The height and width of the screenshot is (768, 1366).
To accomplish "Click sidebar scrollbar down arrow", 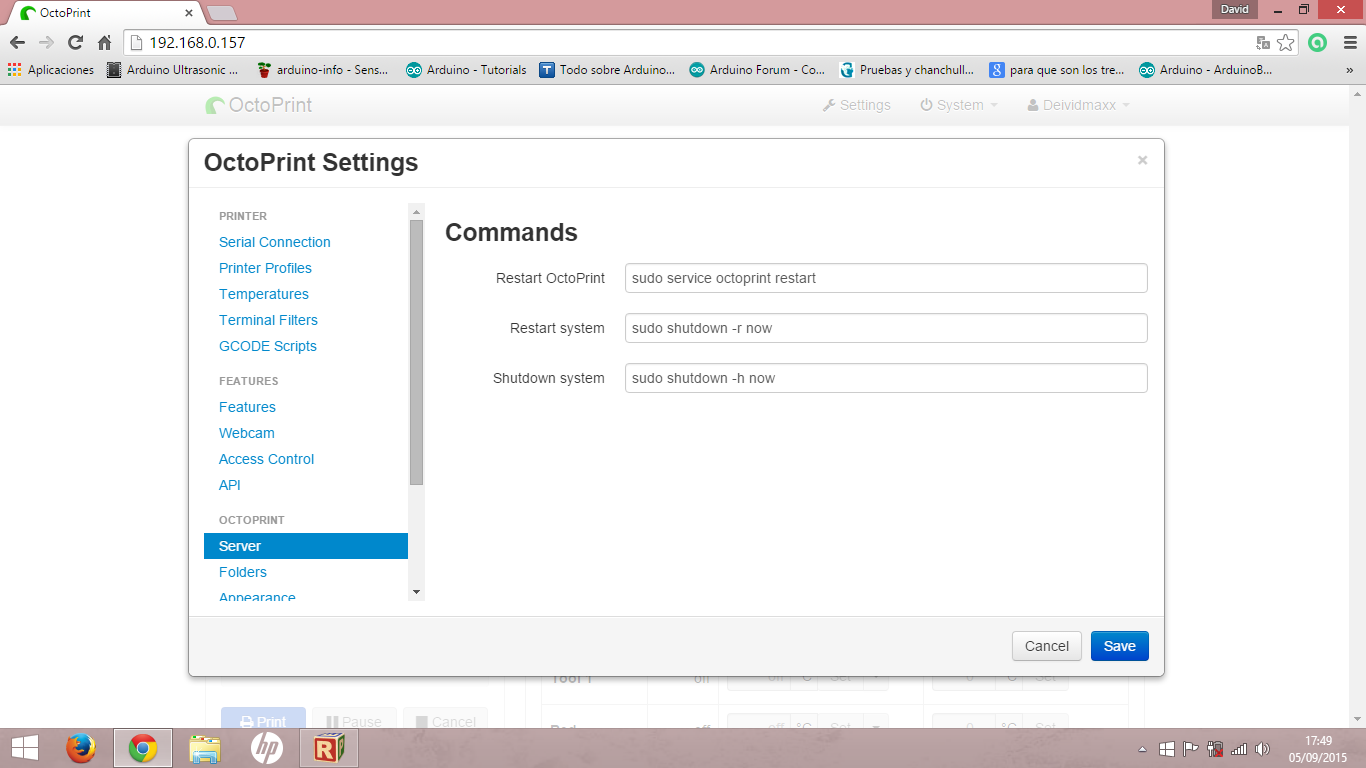I will (417, 592).
